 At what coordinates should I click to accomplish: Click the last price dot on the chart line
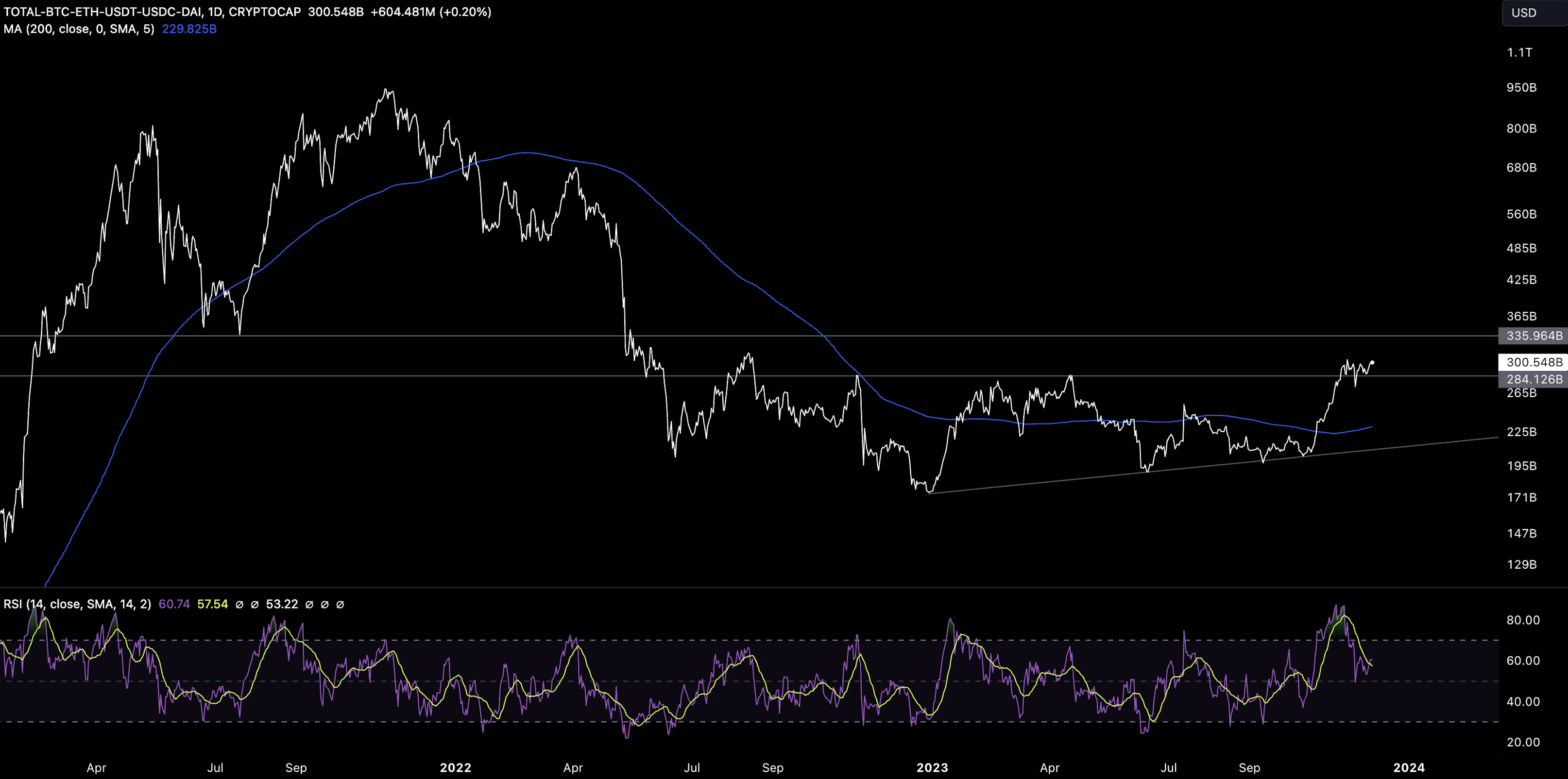(1372, 363)
